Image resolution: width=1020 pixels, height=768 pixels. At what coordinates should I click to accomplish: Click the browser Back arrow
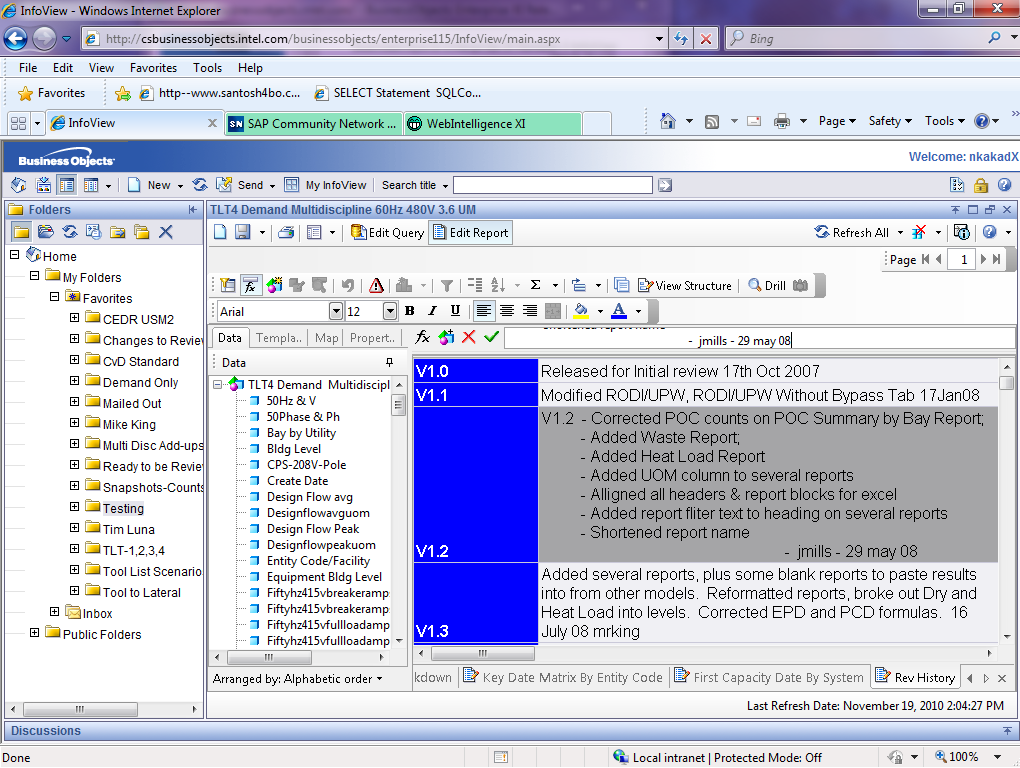[x=16, y=39]
